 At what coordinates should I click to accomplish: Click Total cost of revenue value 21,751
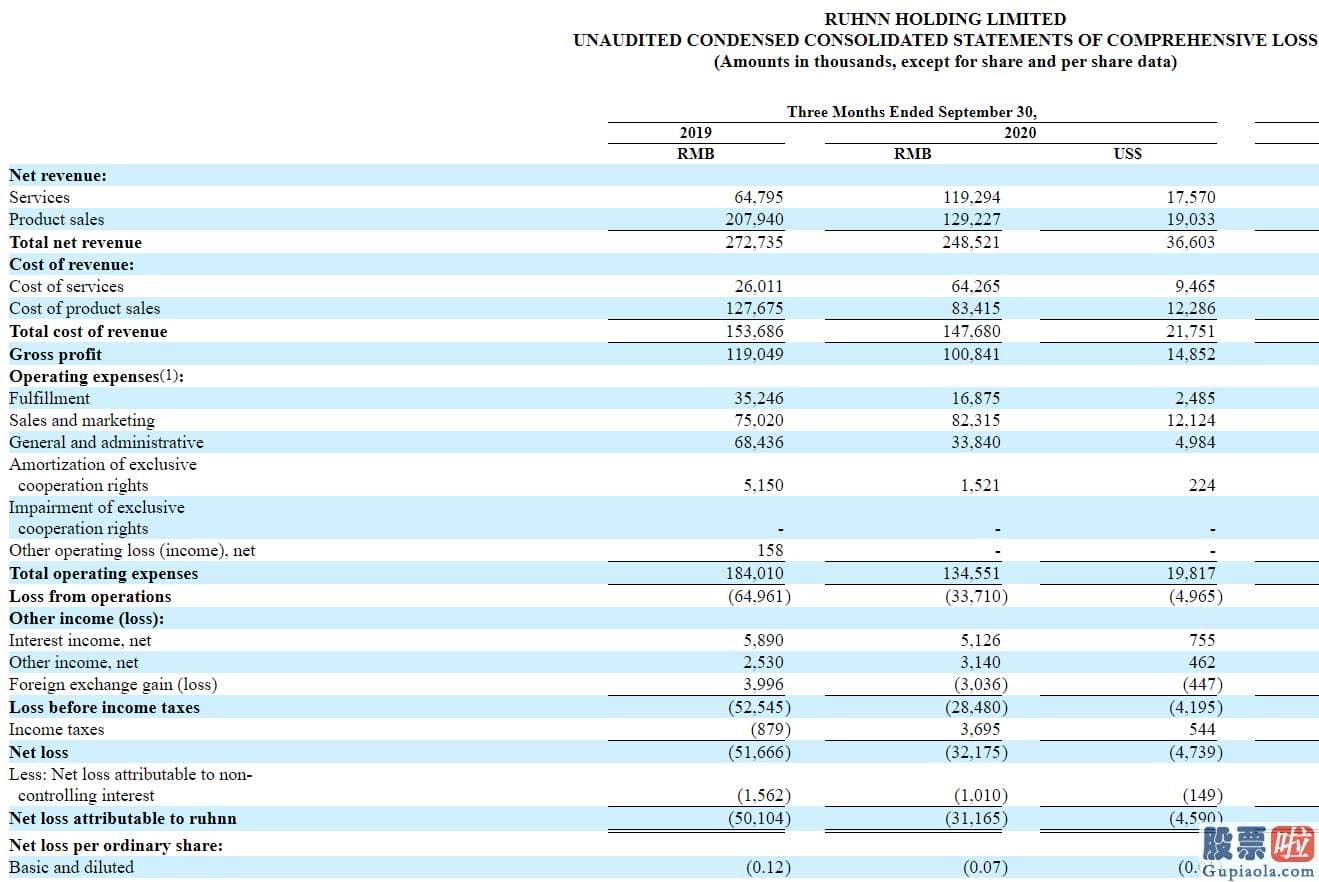click(x=1191, y=332)
